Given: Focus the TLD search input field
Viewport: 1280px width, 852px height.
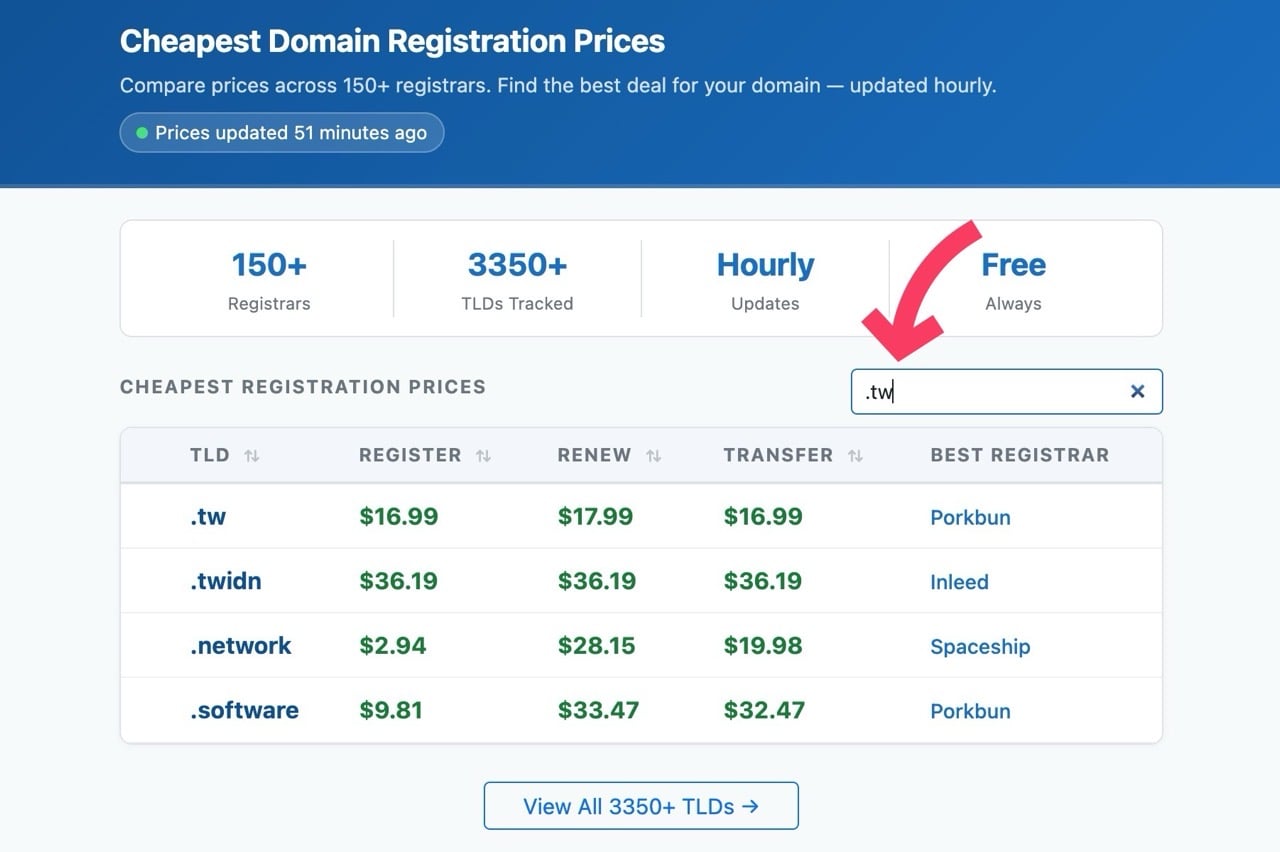Looking at the screenshot, I should [x=990, y=392].
